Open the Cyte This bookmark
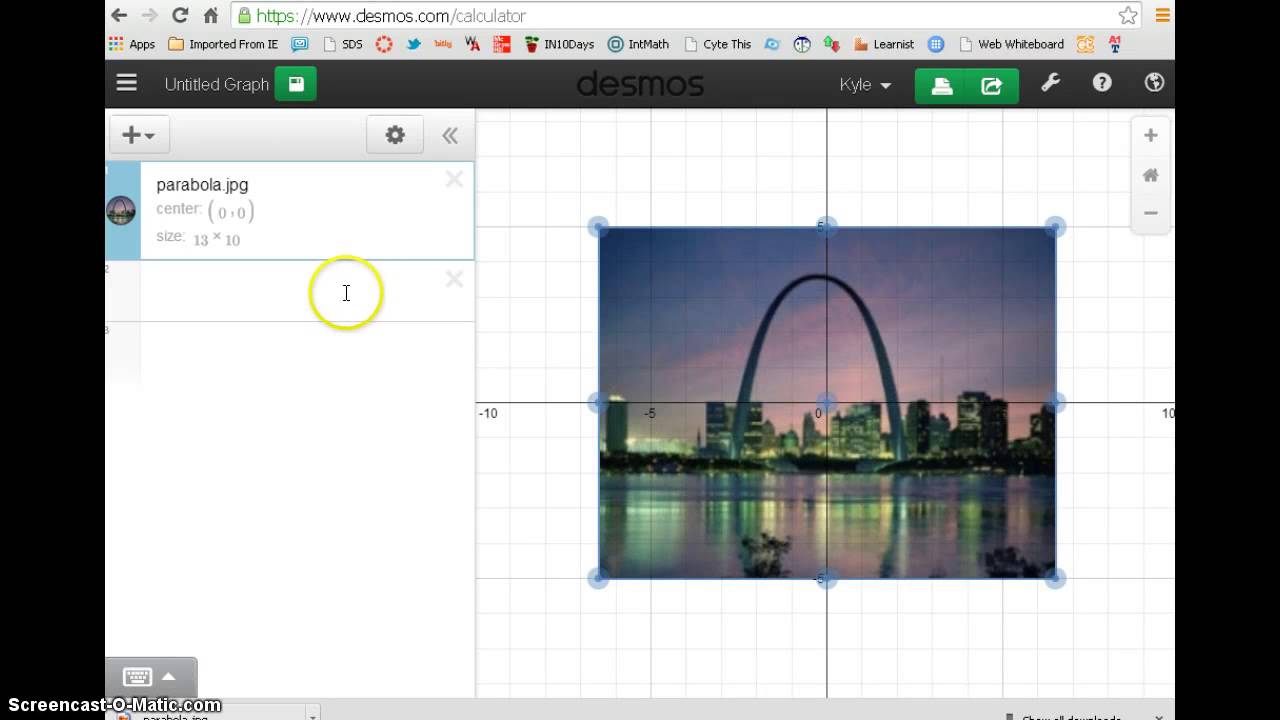The height and width of the screenshot is (720, 1280). pyautogui.click(x=718, y=44)
